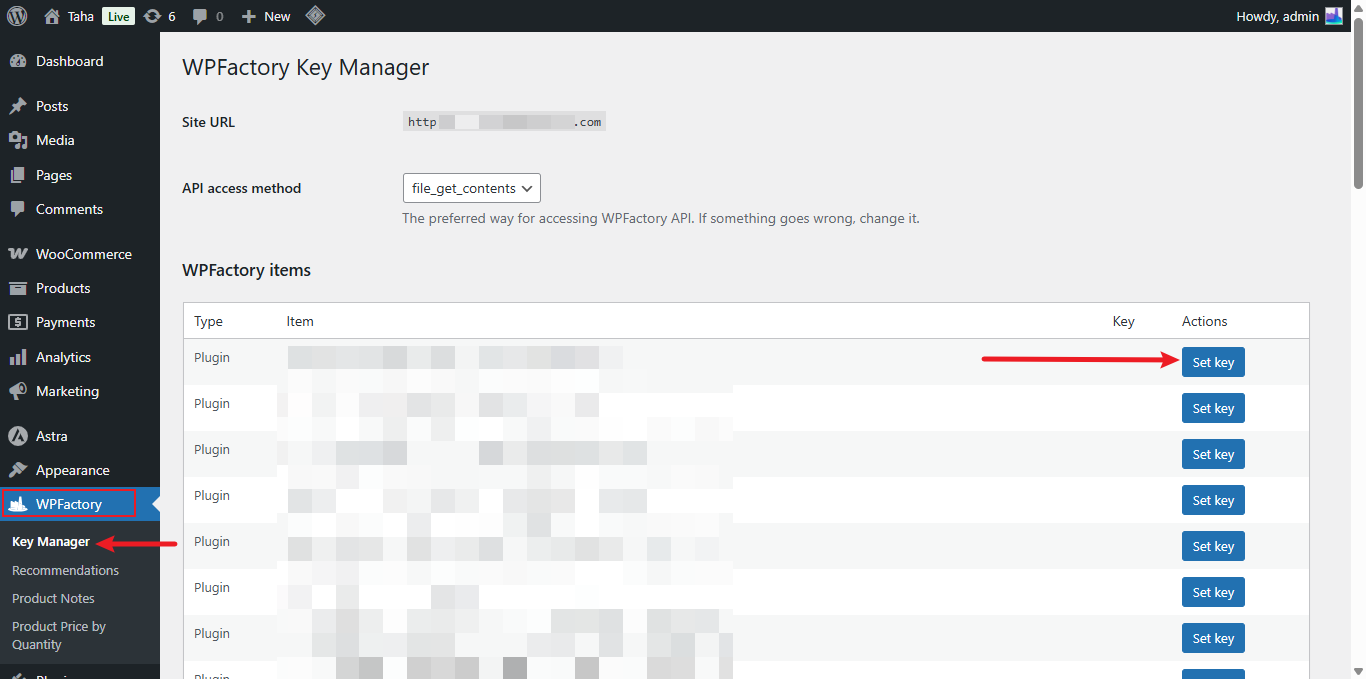Viewport: 1366px width, 679px height.
Task: Click the Live status badge
Action: click(118, 16)
